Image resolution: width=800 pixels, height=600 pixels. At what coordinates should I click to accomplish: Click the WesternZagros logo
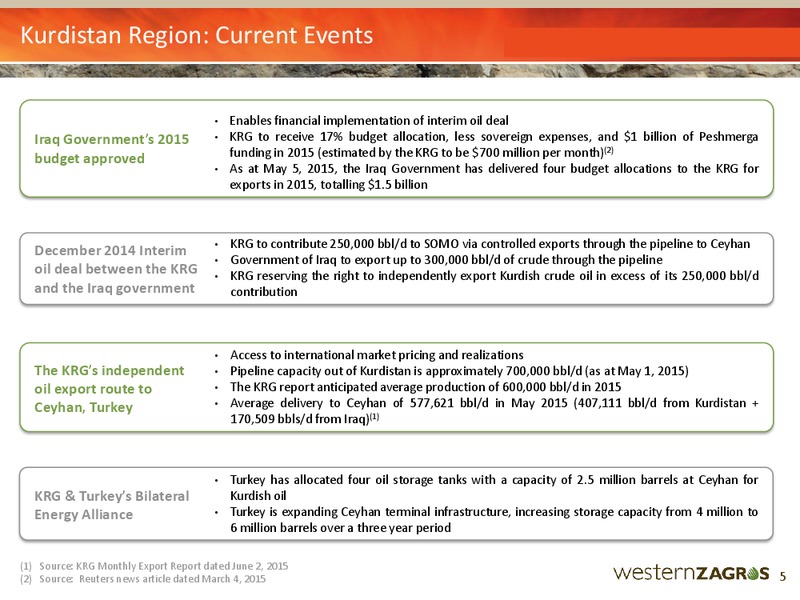(691, 573)
